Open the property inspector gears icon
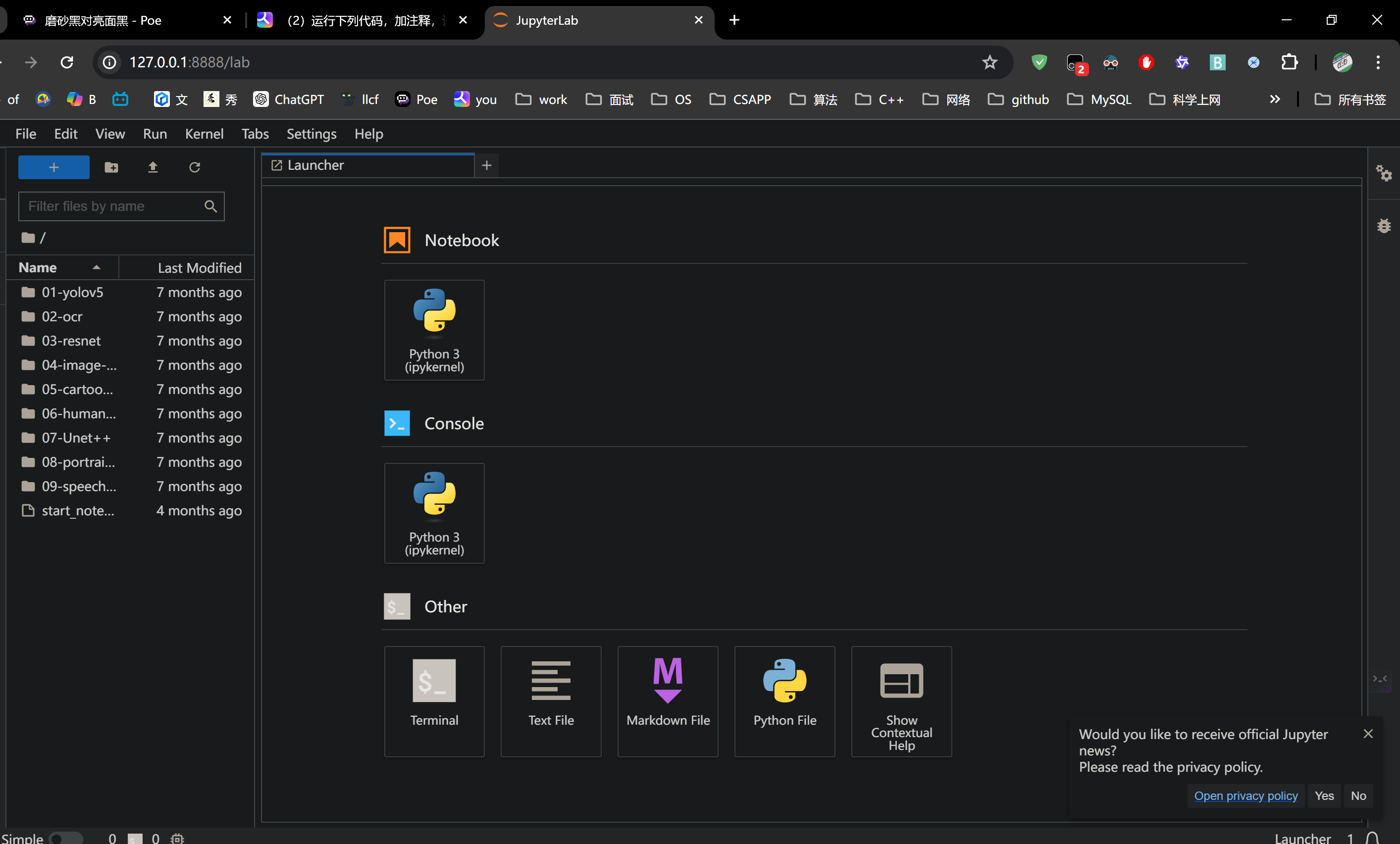The height and width of the screenshot is (844, 1400). coord(1384,173)
